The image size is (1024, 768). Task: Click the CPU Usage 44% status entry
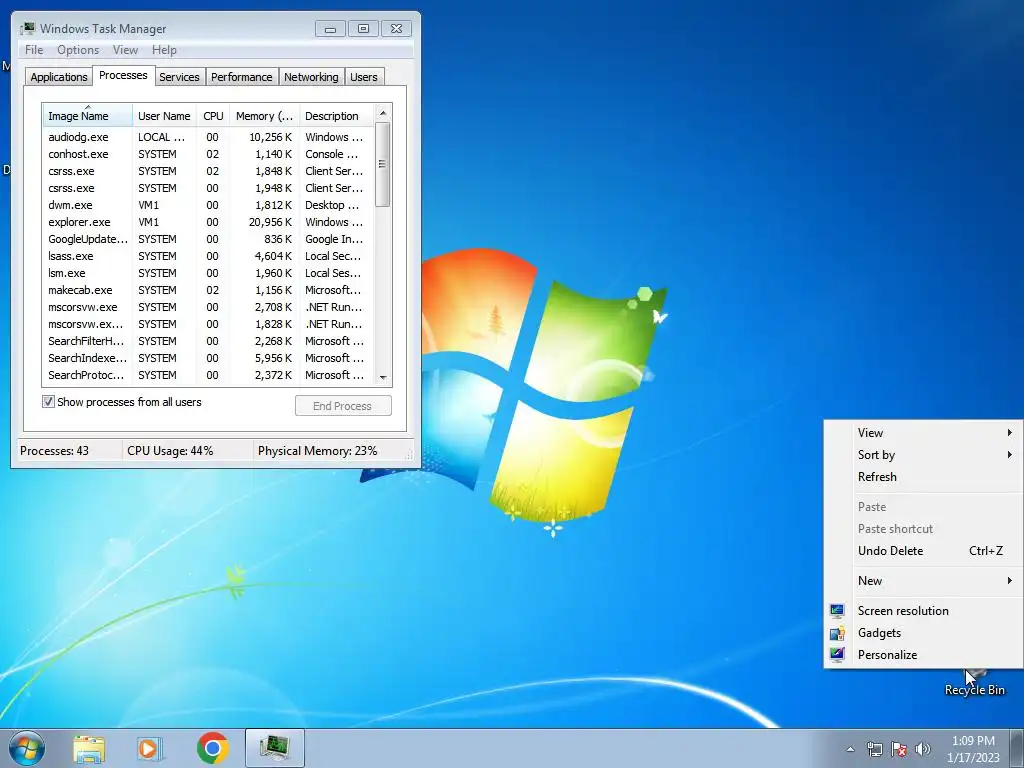tap(170, 451)
